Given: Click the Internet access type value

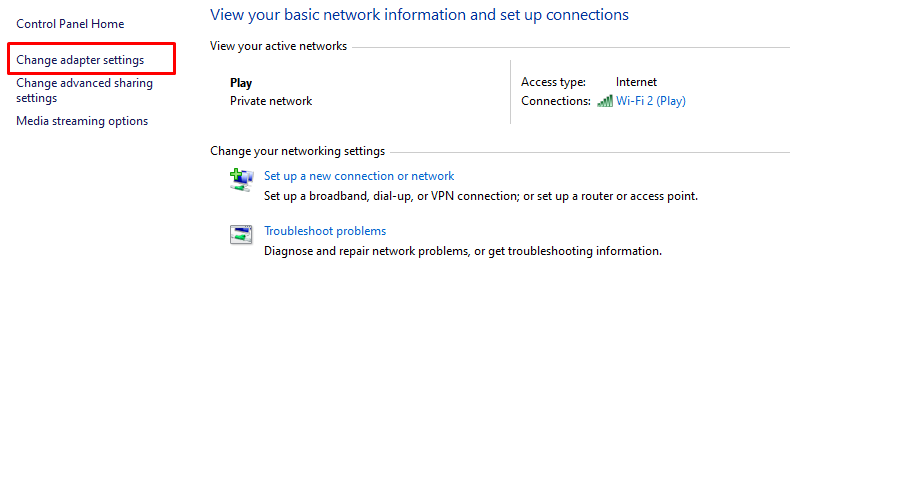Looking at the screenshot, I should (636, 82).
